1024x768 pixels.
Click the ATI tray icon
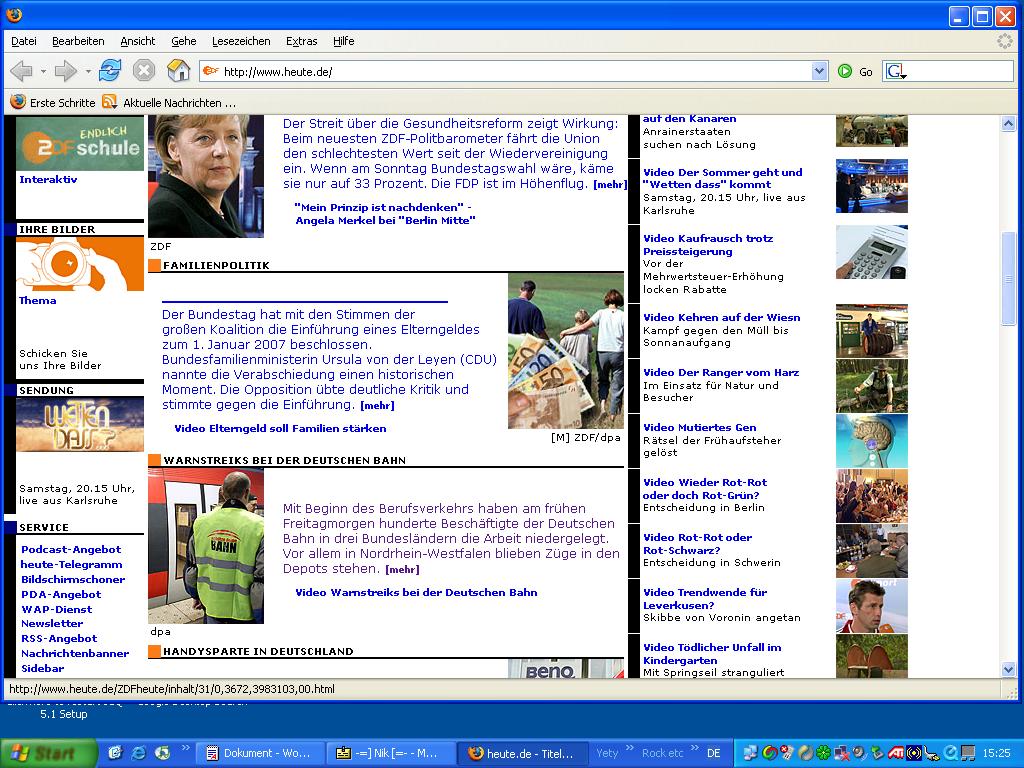click(895, 753)
